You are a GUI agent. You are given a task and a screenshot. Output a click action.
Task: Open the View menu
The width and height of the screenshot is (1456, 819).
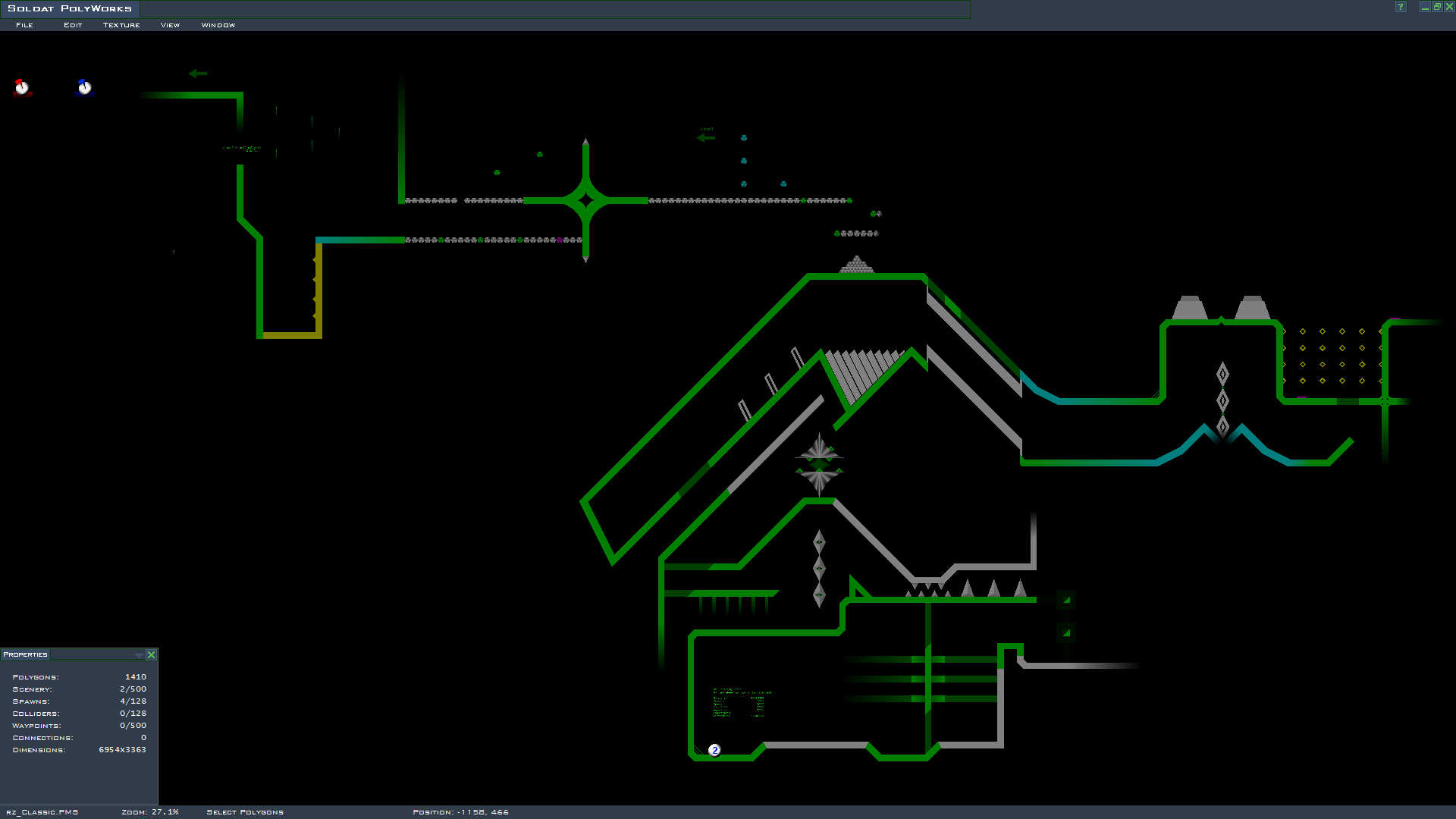click(x=170, y=25)
